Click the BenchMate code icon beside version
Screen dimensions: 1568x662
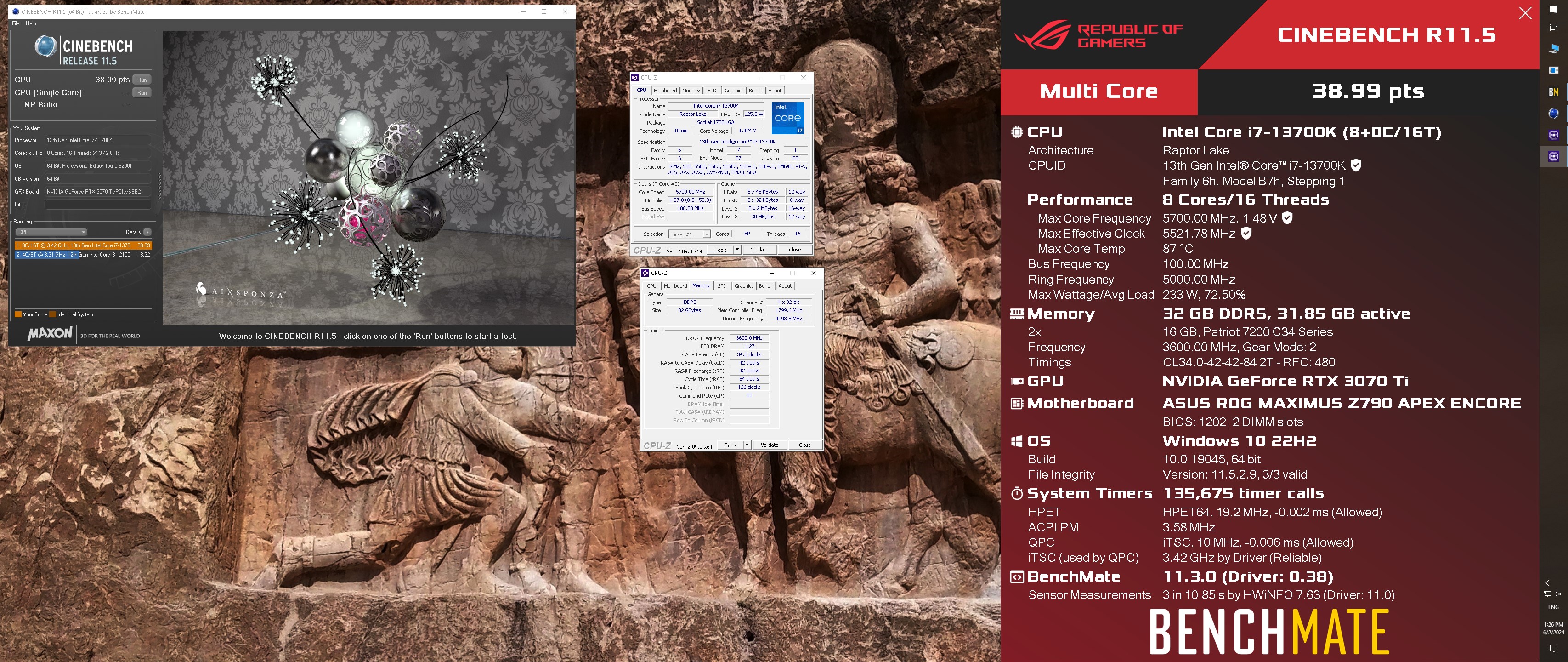pos(1017,577)
